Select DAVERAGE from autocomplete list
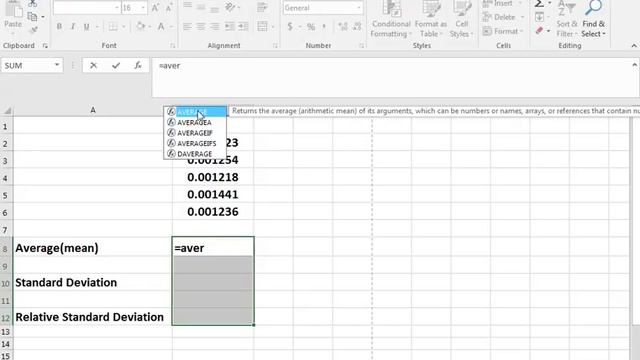The height and width of the screenshot is (360, 640). (195, 154)
